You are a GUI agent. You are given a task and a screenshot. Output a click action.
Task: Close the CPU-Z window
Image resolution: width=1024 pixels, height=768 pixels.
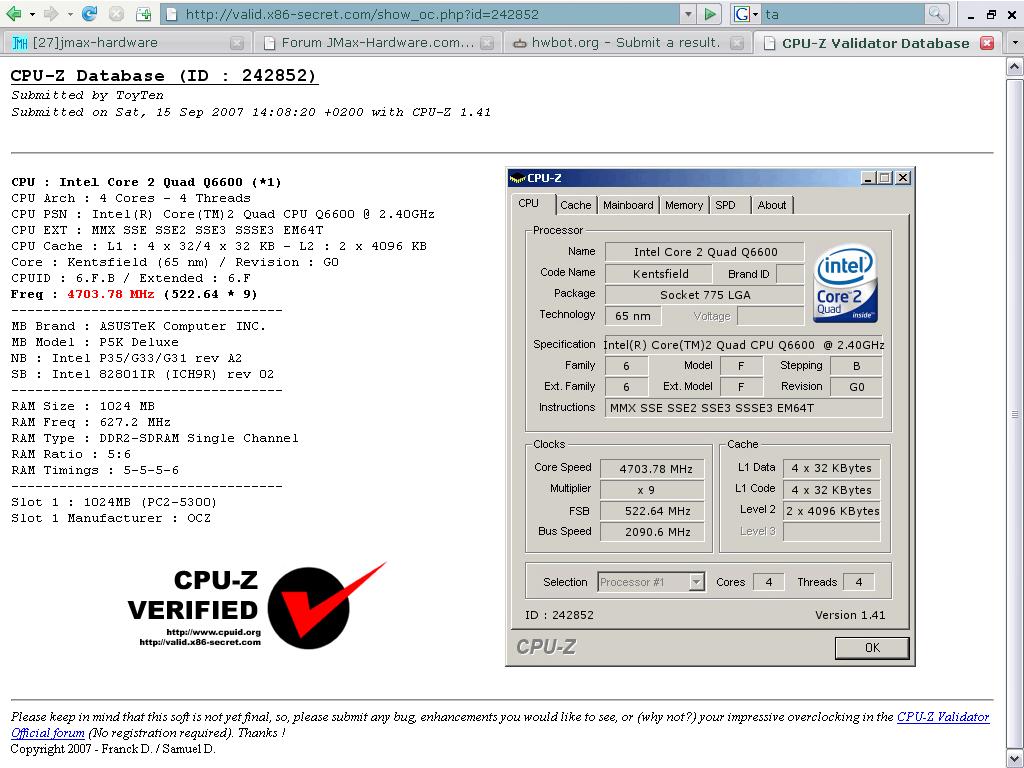[x=903, y=178]
